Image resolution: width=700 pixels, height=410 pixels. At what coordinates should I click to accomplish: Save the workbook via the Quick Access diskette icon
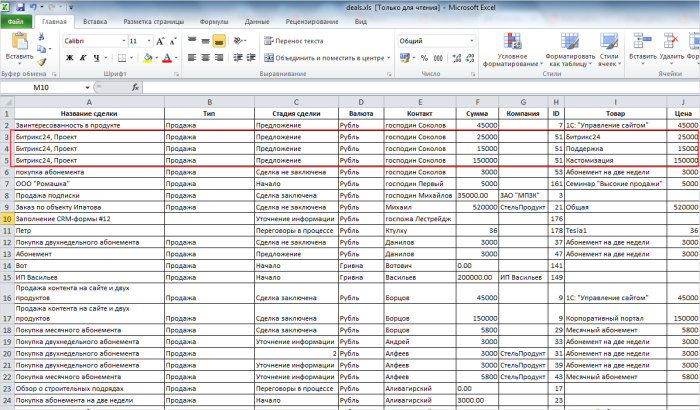20,7
